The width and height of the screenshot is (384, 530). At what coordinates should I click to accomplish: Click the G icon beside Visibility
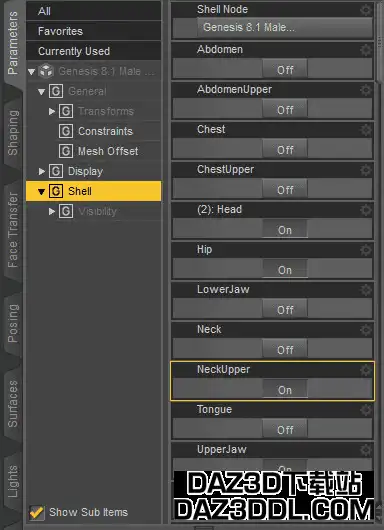click(66, 211)
